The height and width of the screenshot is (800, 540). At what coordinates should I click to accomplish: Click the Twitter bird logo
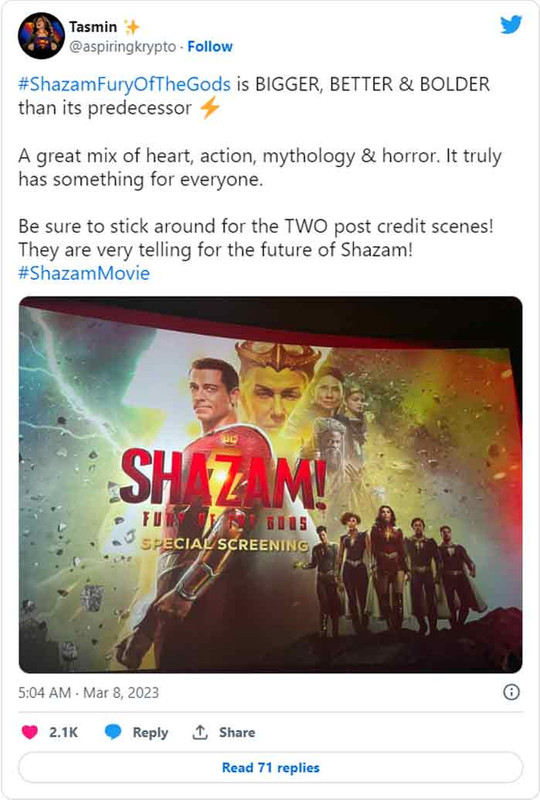pyautogui.click(x=511, y=24)
